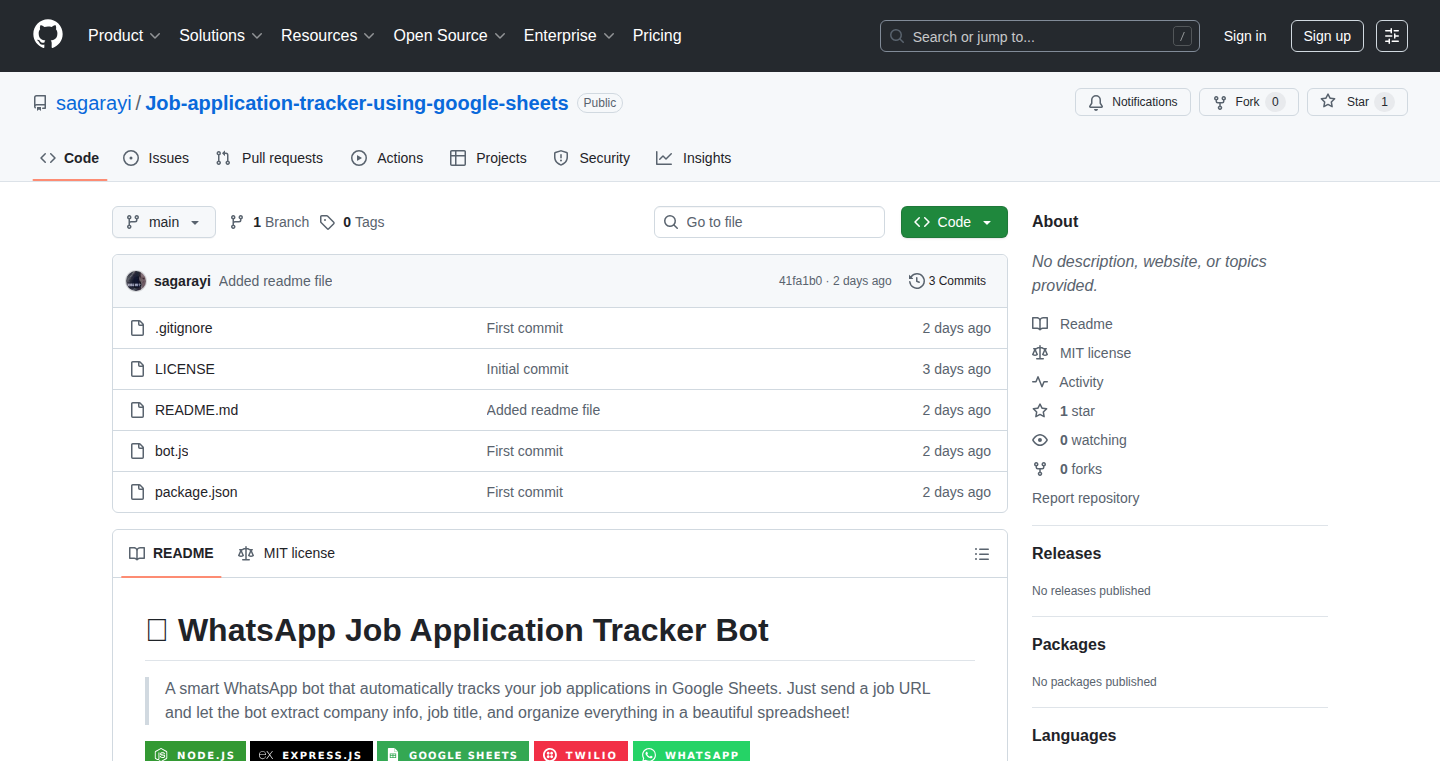1440x761 pixels.
Task: Open the Releases heading link
Action: 1066,553
